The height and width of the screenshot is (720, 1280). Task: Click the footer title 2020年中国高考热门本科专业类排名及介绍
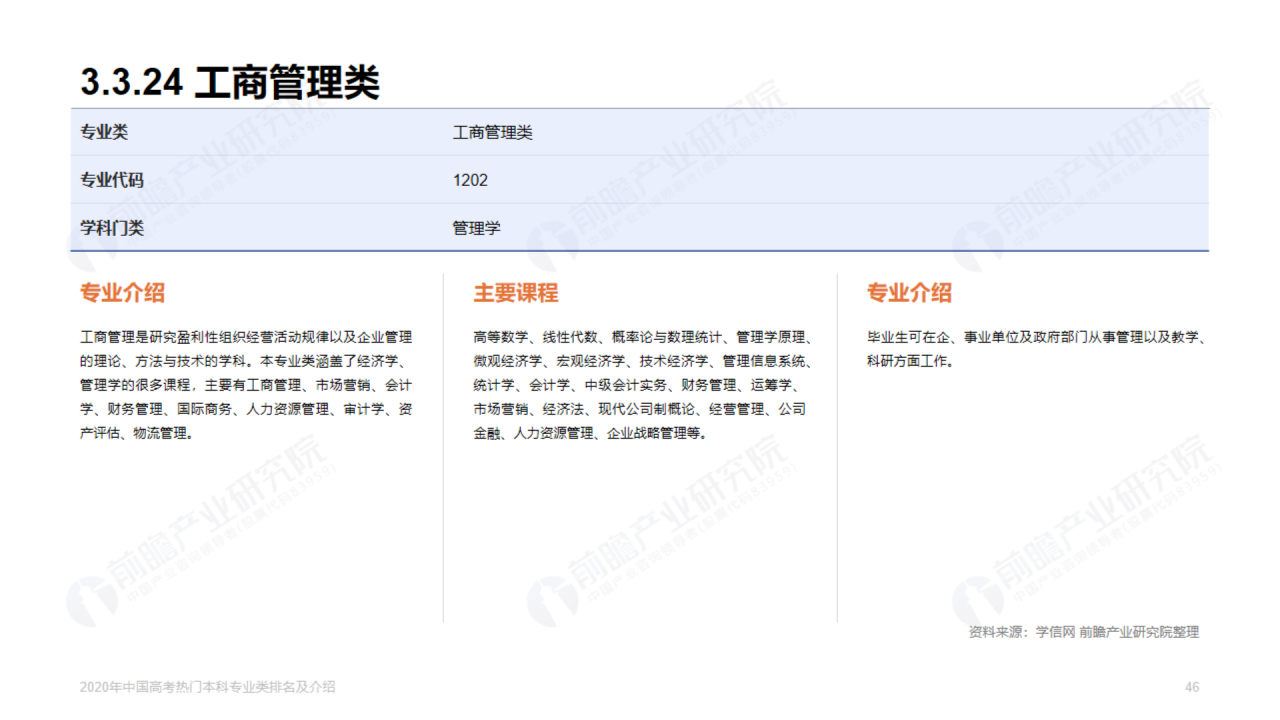point(208,687)
